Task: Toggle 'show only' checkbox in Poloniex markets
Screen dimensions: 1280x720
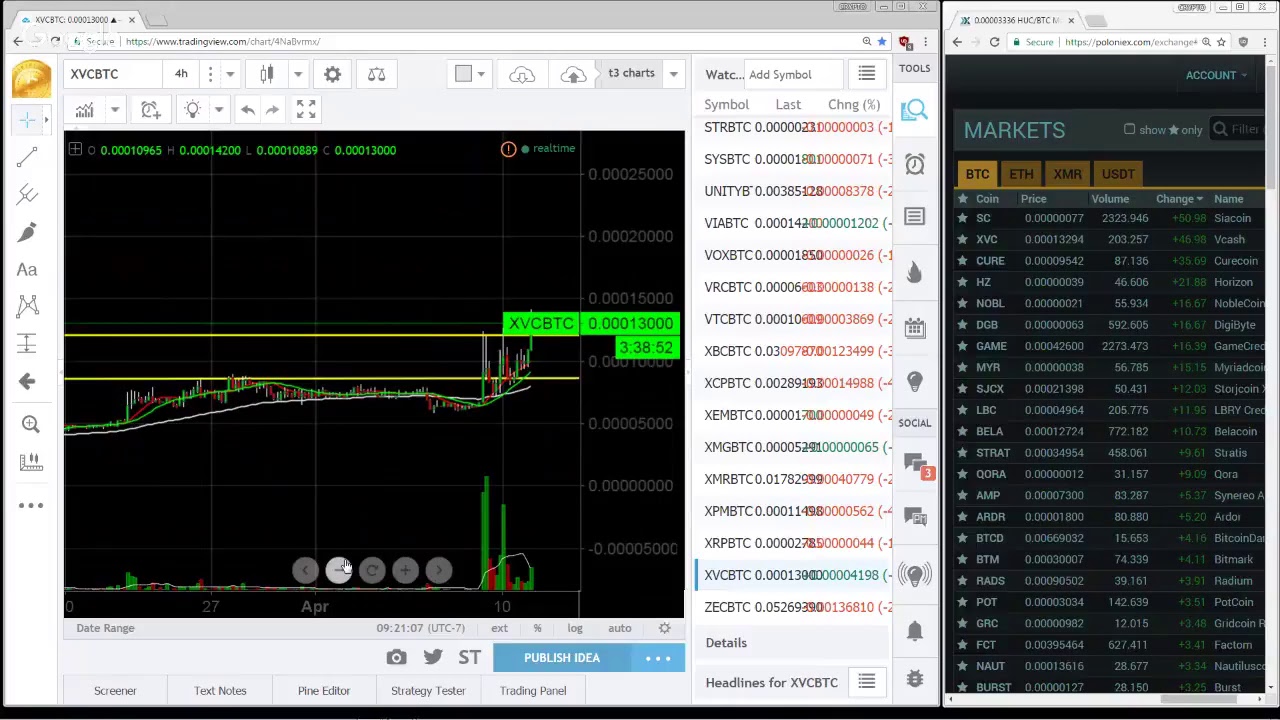Action: 1129,129
